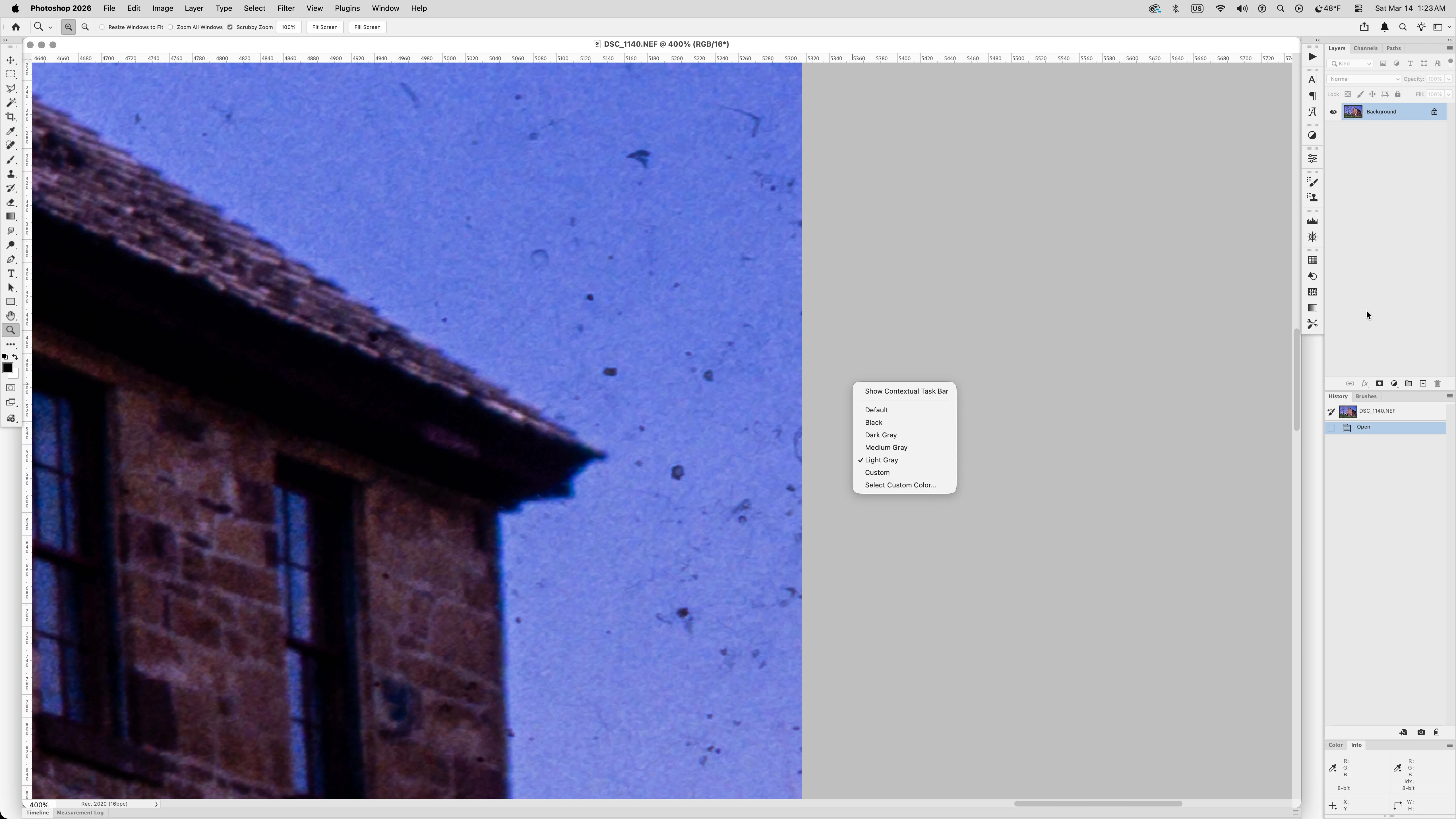Screen dimensions: 1456x819
Task: Open the Normal blend mode dropdown
Action: coord(1363,79)
